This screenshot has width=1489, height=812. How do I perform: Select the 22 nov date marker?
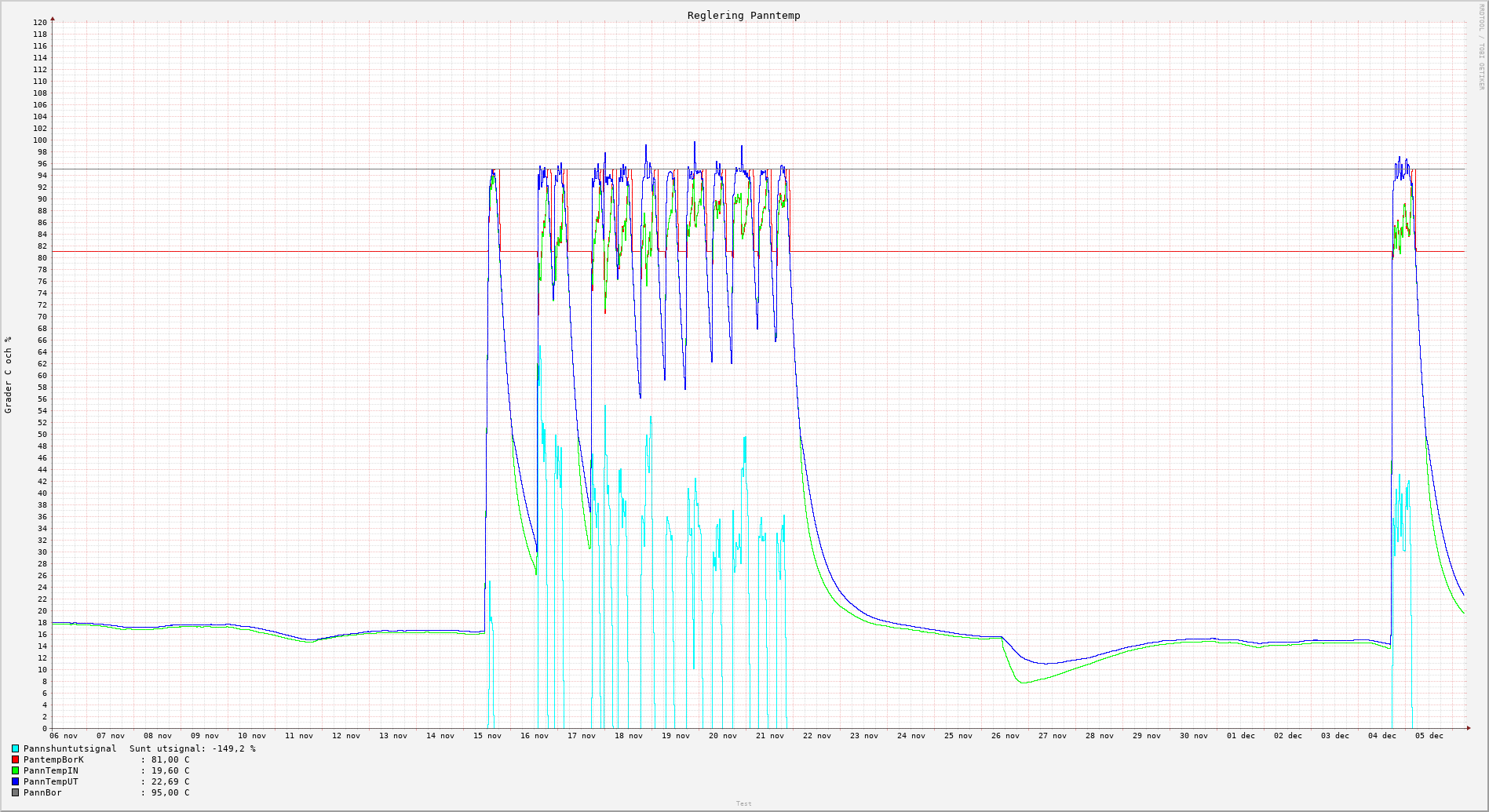817,736
